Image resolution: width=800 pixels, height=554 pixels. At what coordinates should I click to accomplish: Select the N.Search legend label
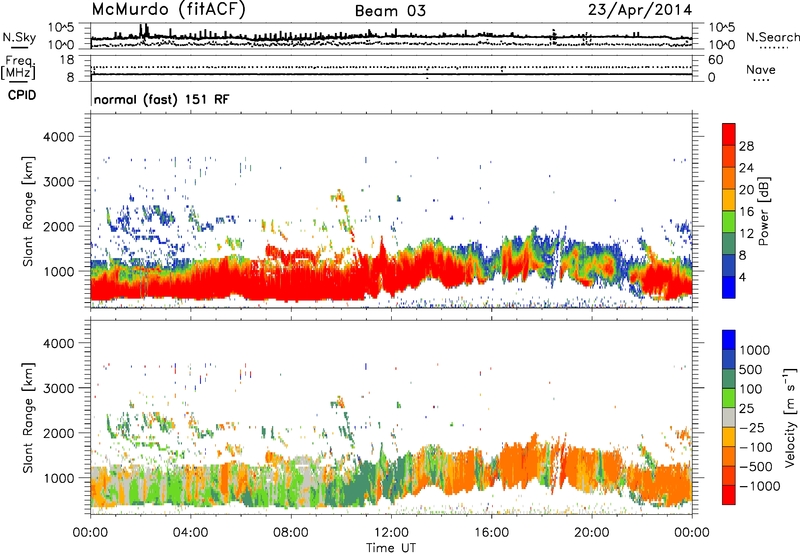[x=772, y=37]
